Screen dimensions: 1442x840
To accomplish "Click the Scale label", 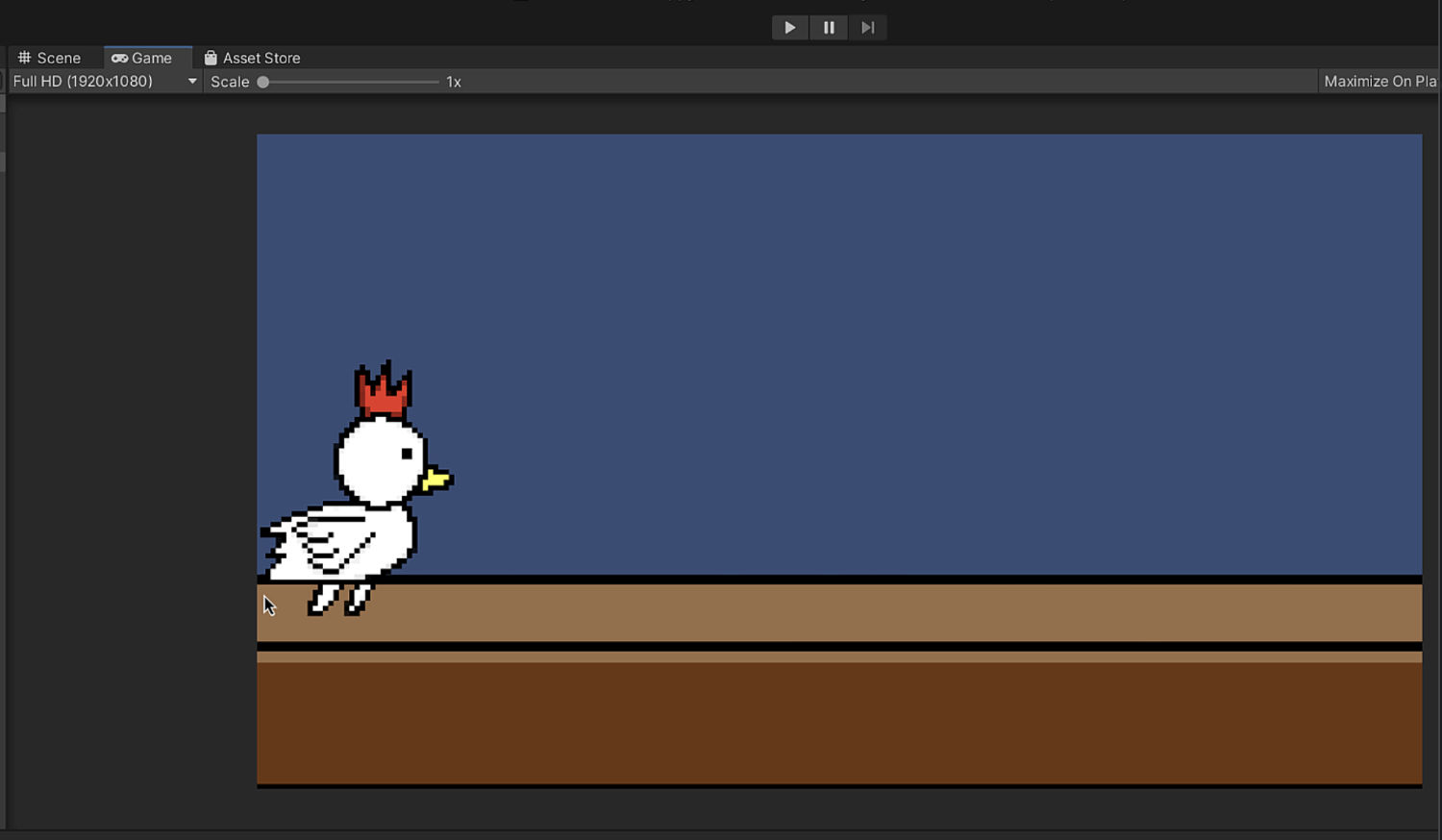I will point(230,82).
